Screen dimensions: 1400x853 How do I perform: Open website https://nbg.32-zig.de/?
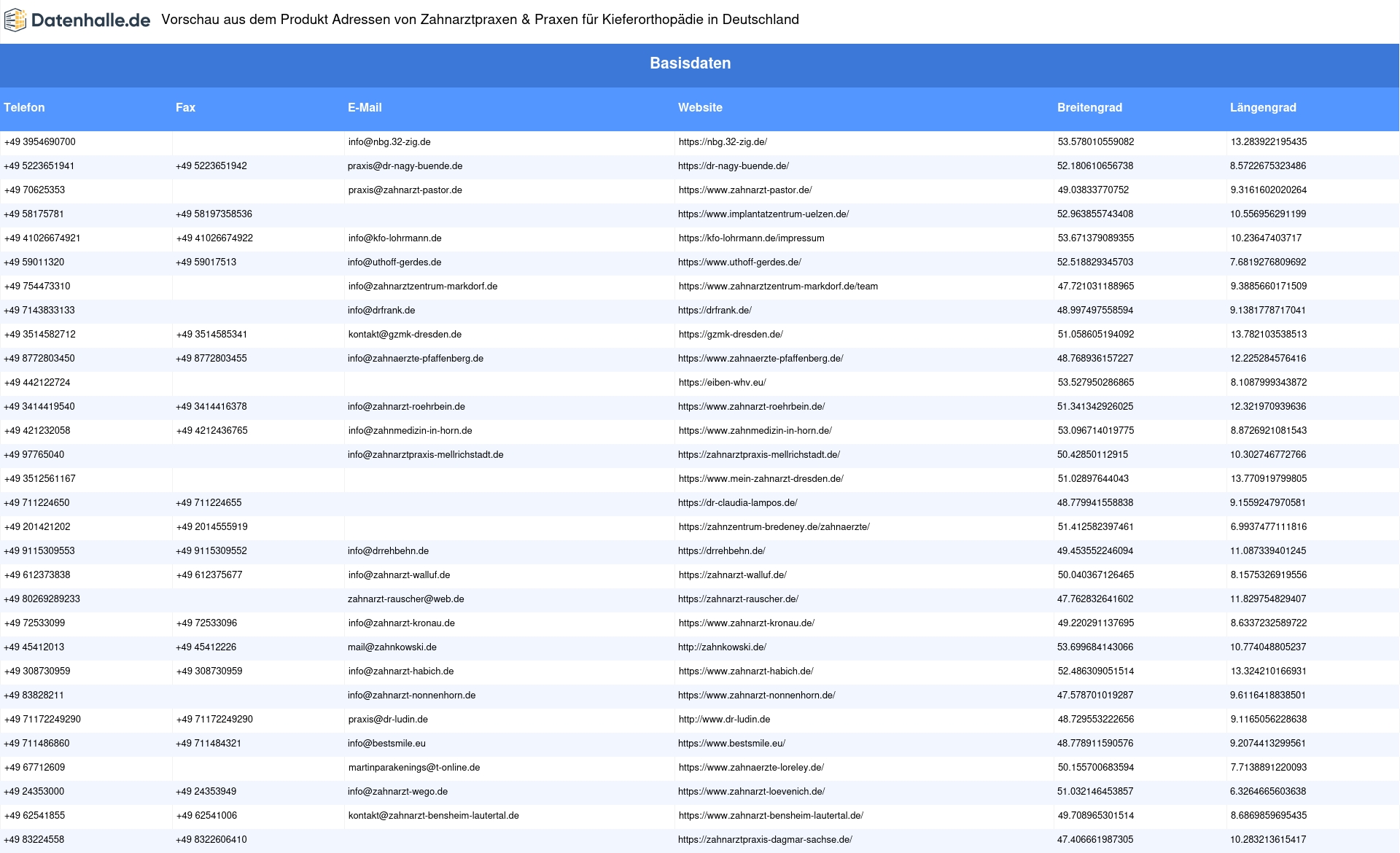pyautogui.click(x=723, y=142)
